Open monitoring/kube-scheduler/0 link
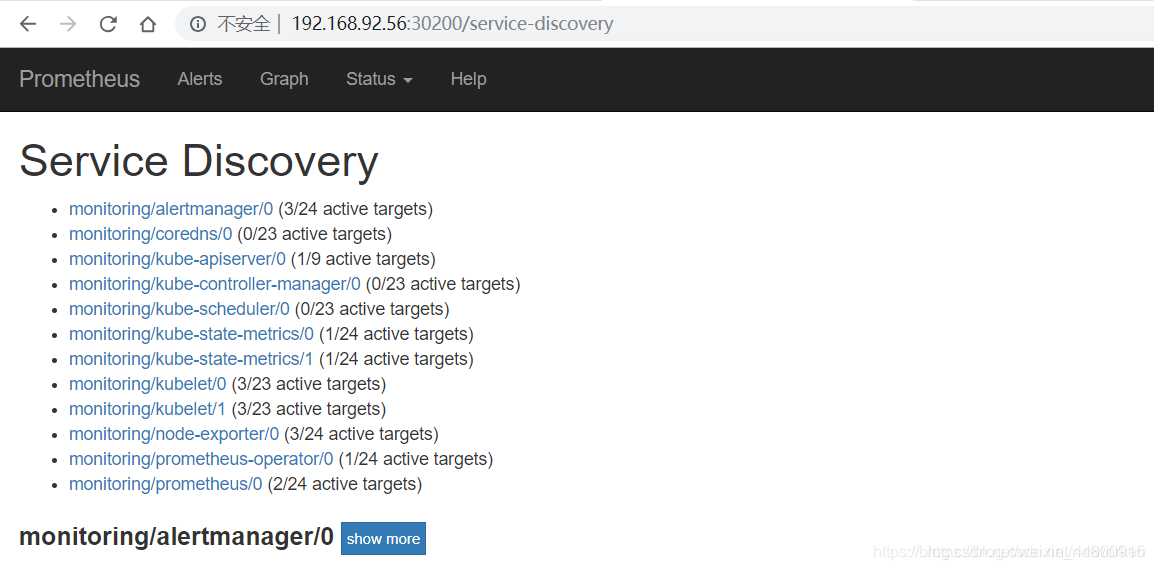Image resolution: width=1154 pixels, height=570 pixels. click(x=180, y=309)
